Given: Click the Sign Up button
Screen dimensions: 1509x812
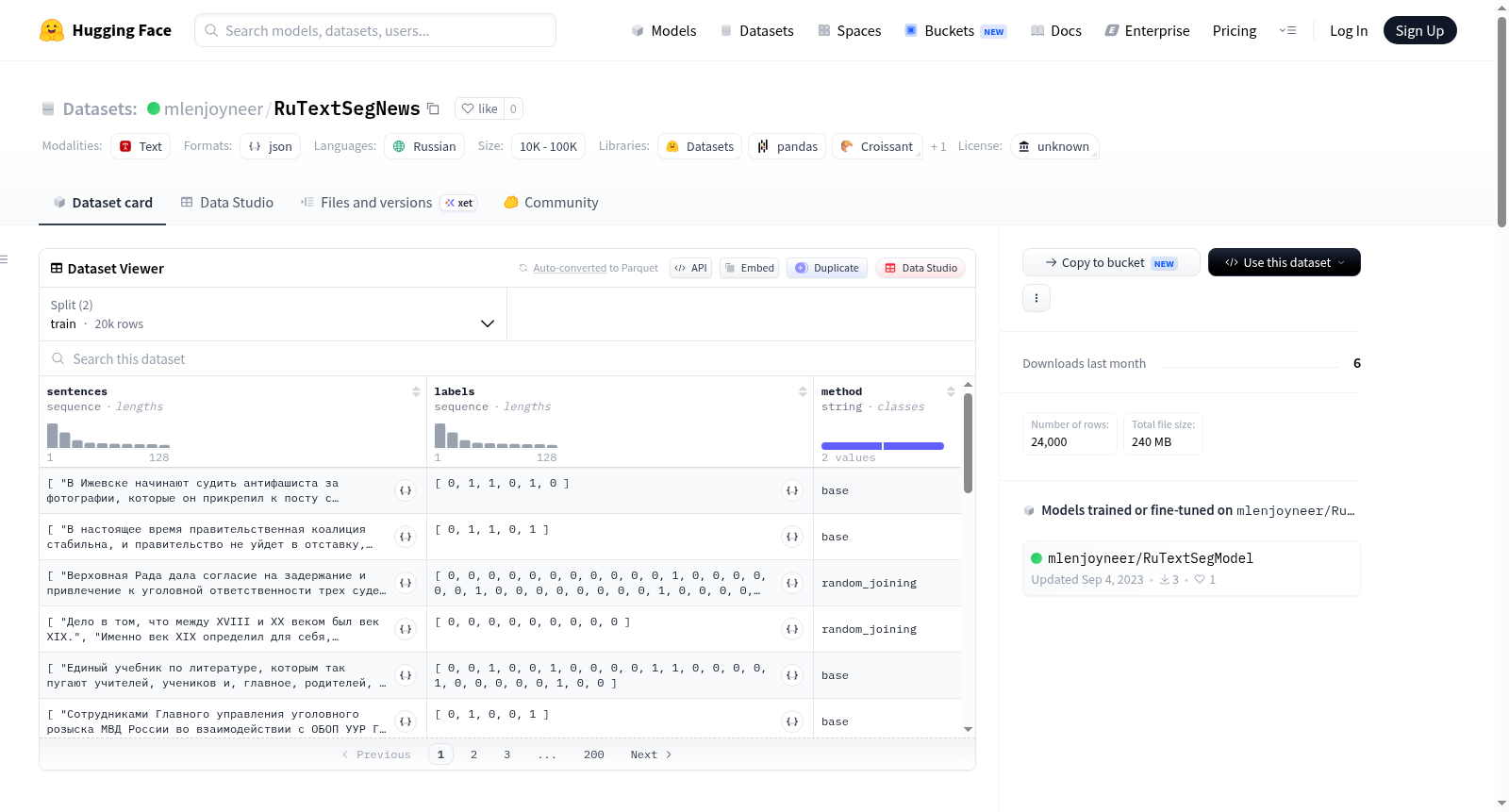Looking at the screenshot, I should 1419,30.
